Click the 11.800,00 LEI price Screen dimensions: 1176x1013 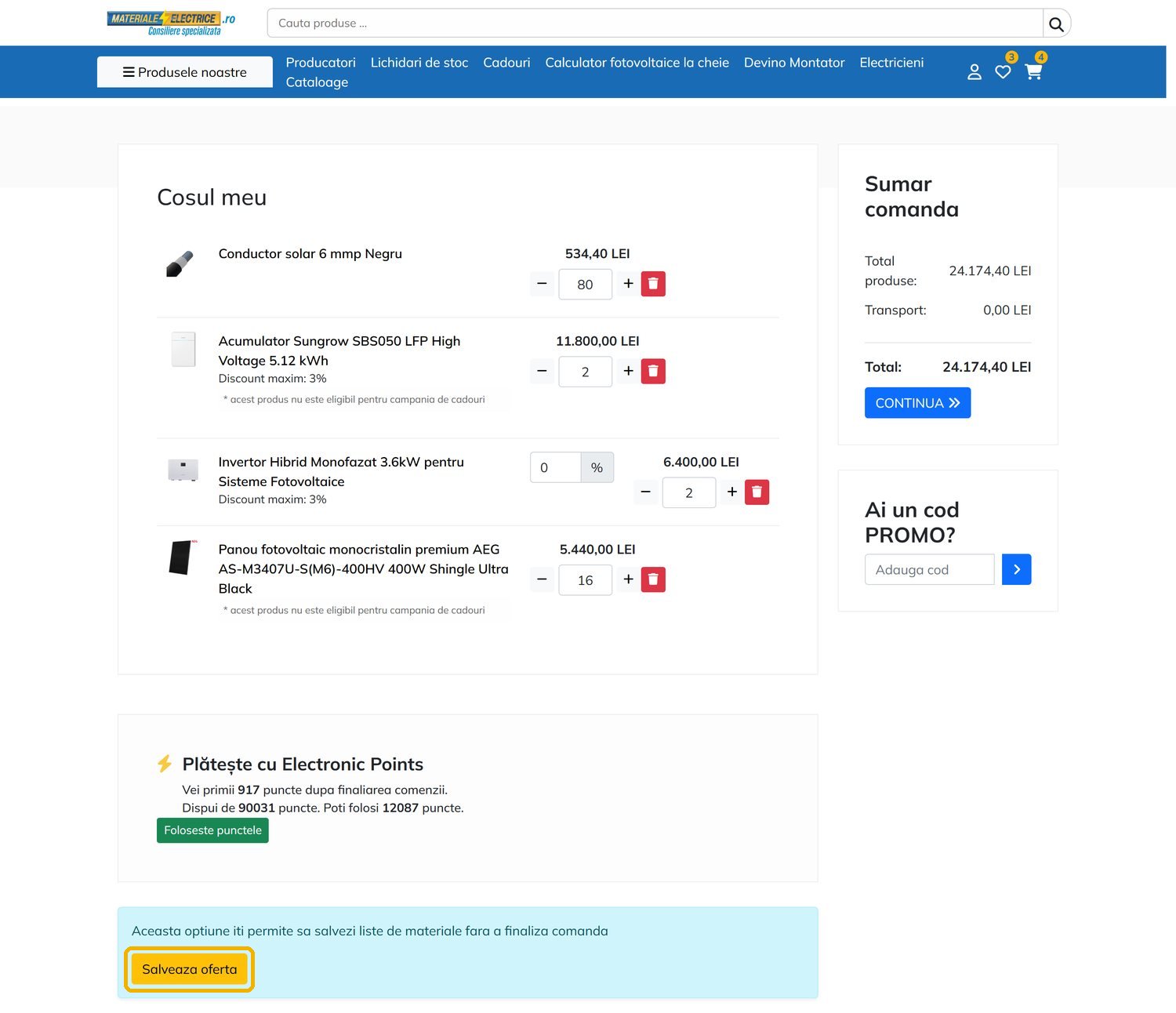coord(597,341)
